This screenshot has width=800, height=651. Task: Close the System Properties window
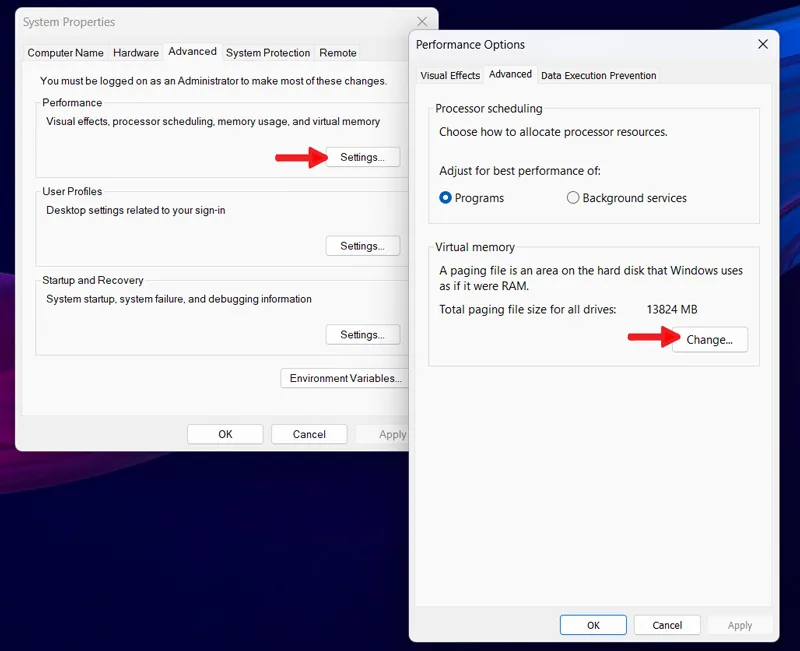pyautogui.click(x=422, y=21)
